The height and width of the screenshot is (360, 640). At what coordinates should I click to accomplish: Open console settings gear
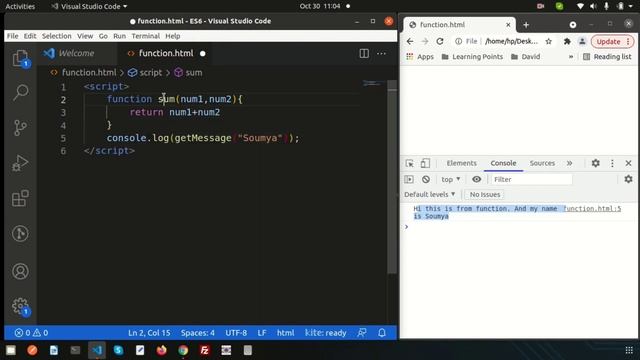[628, 179]
